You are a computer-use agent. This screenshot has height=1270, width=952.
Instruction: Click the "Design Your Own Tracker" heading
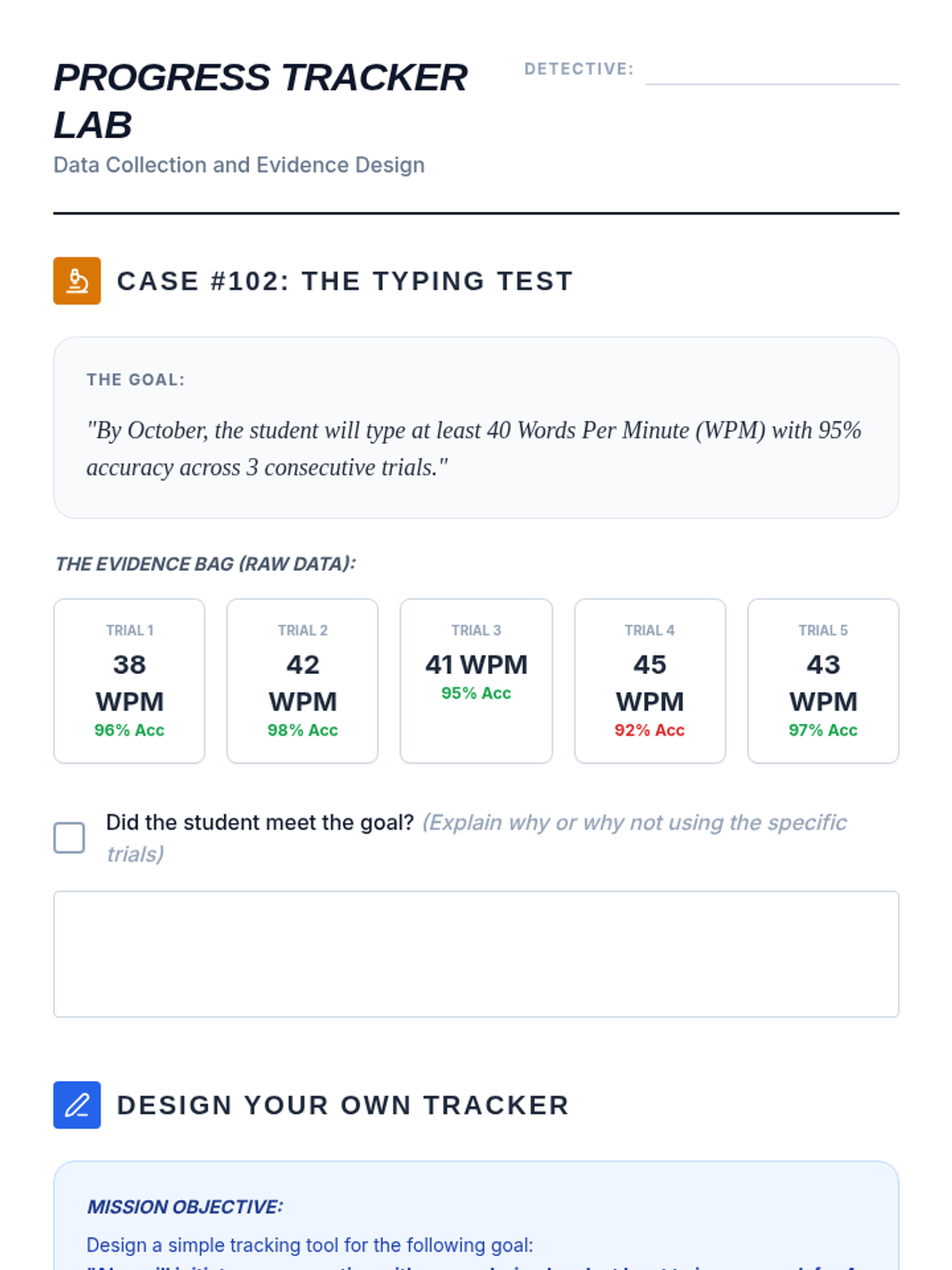pyautogui.click(x=343, y=1105)
